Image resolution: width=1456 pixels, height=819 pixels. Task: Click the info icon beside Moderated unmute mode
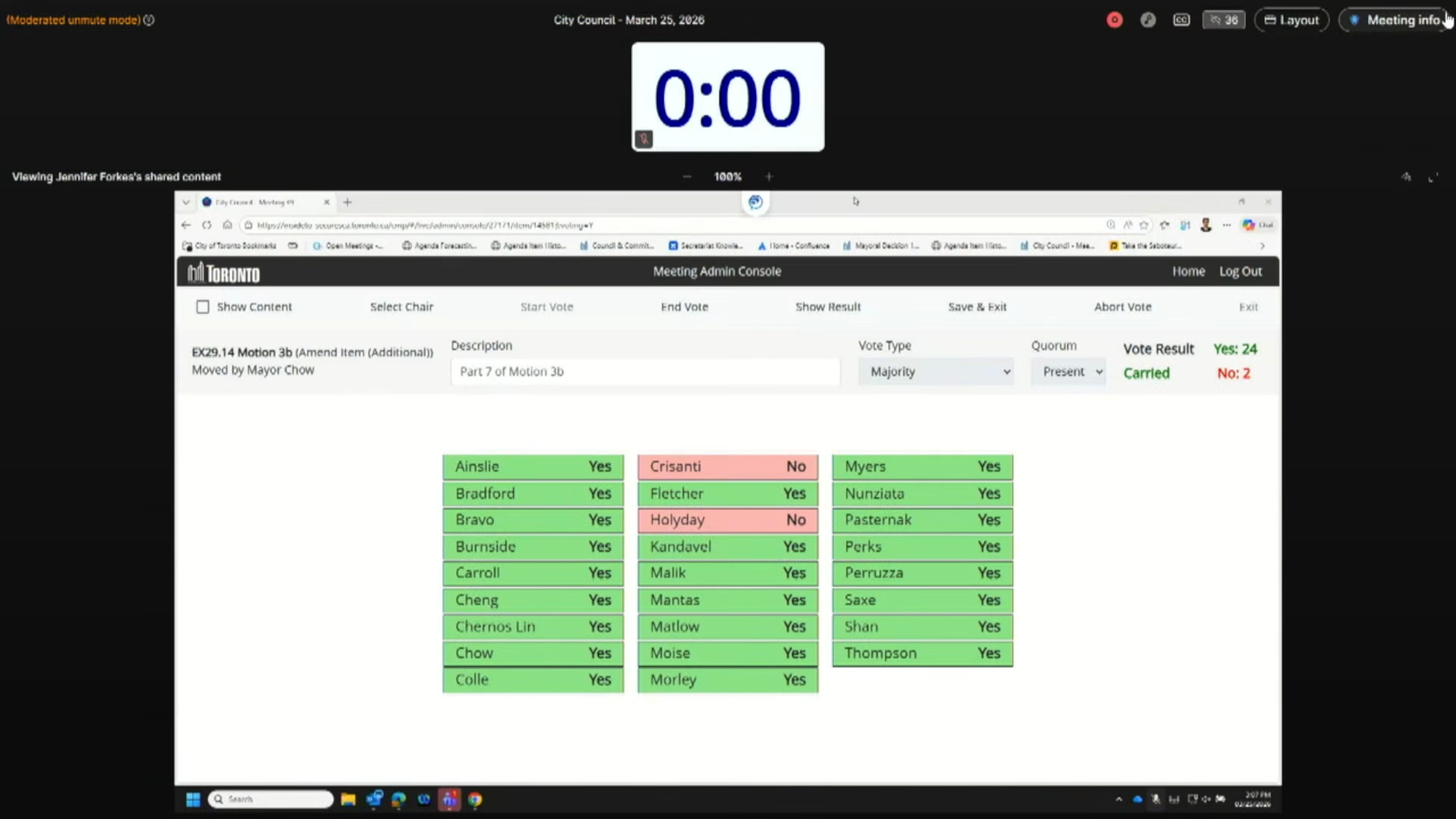(149, 20)
